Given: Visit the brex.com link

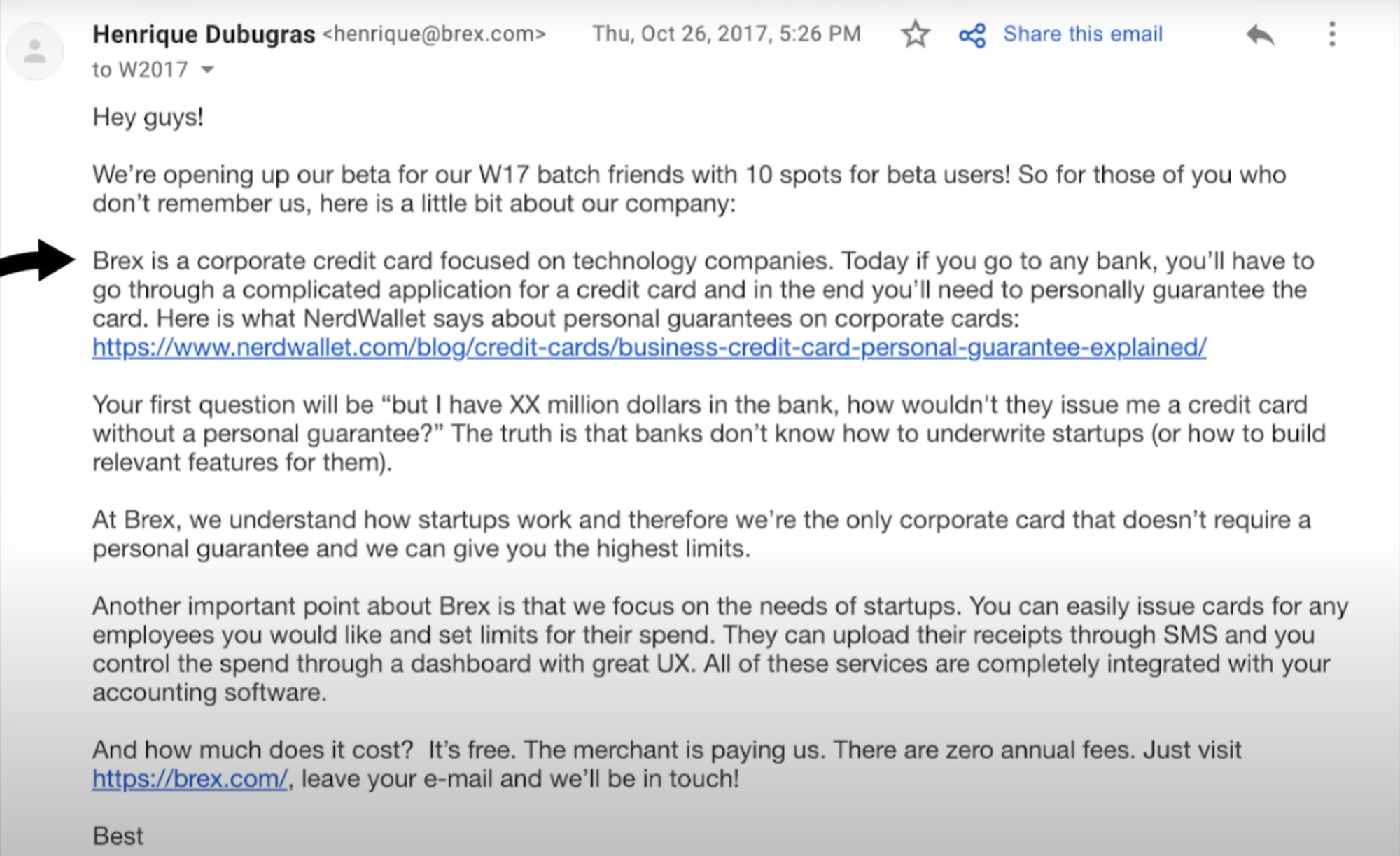Looking at the screenshot, I should [190, 779].
